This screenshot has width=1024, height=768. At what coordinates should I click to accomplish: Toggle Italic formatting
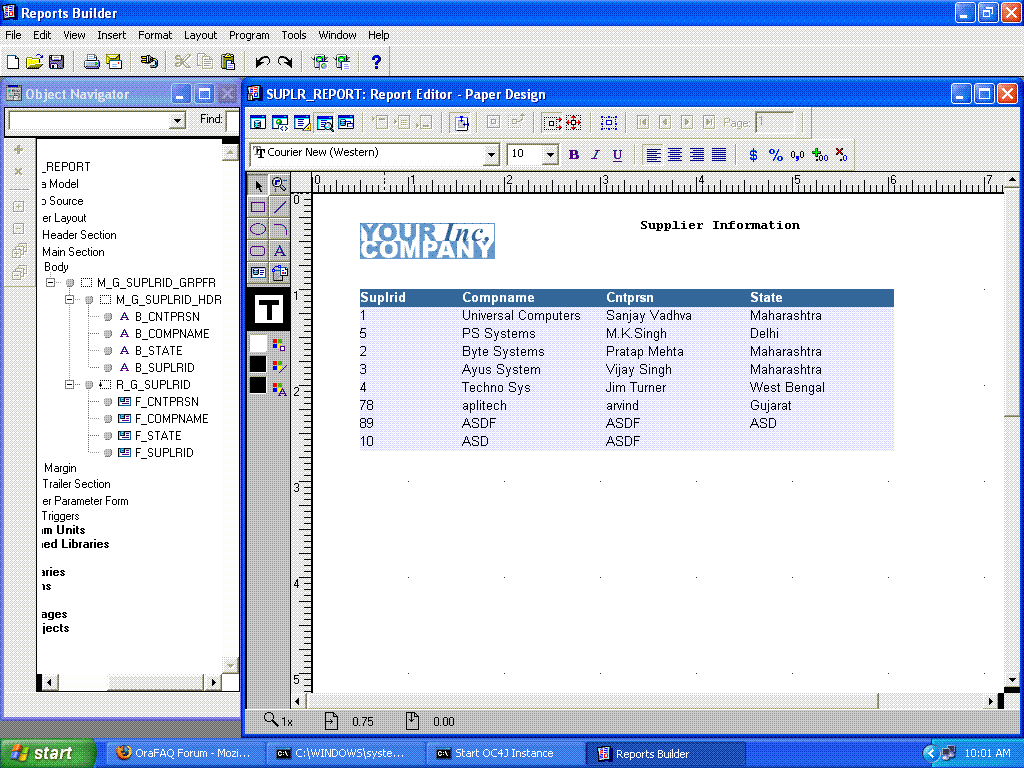tap(595, 155)
